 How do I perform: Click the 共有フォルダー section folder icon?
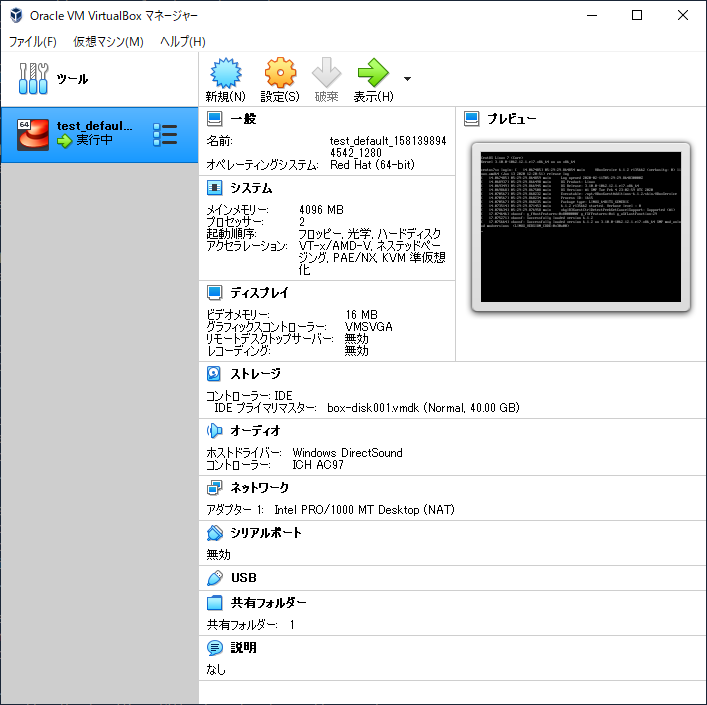[x=215, y=603]
